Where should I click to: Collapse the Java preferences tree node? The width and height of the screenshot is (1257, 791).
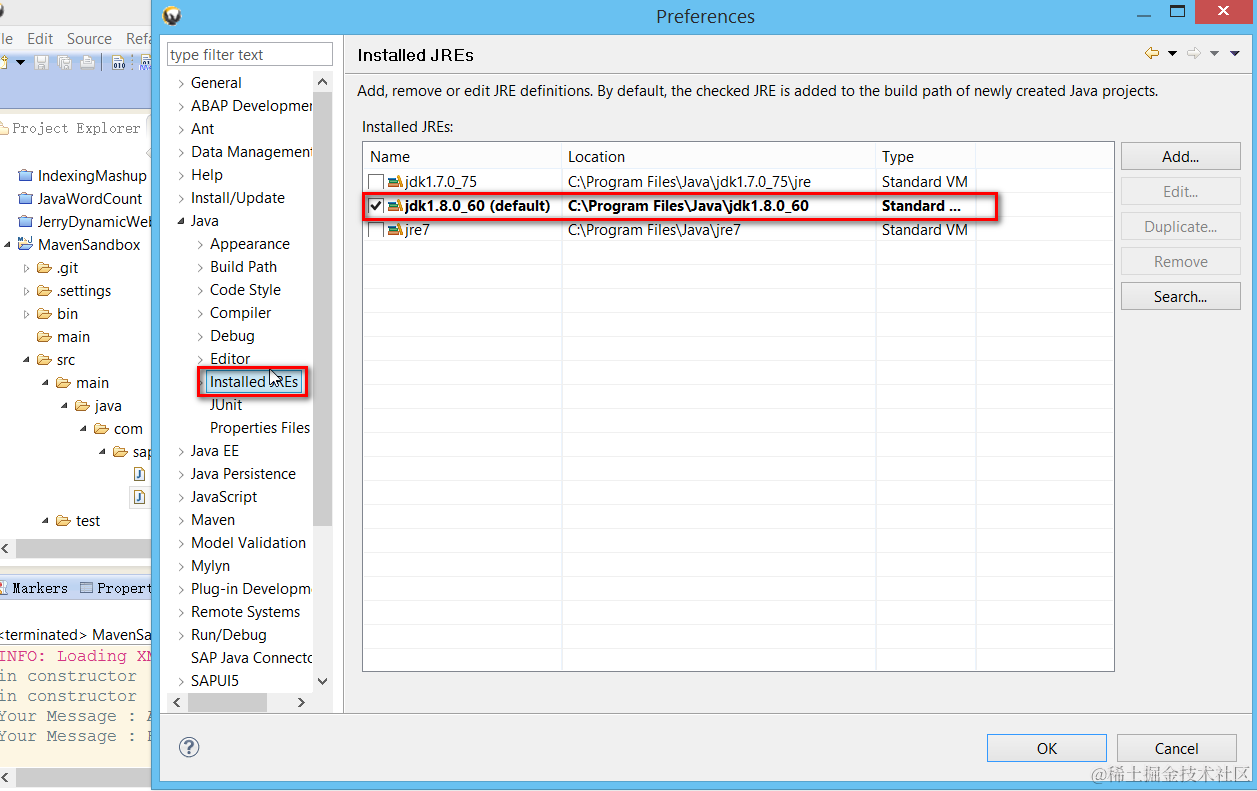179,220
